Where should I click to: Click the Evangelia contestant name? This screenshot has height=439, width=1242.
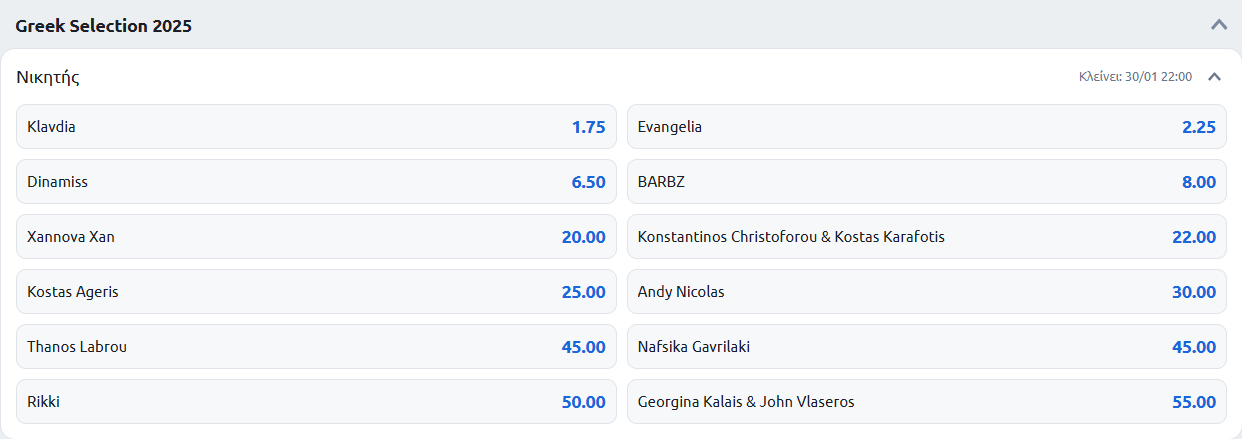[x=670, y=127]
